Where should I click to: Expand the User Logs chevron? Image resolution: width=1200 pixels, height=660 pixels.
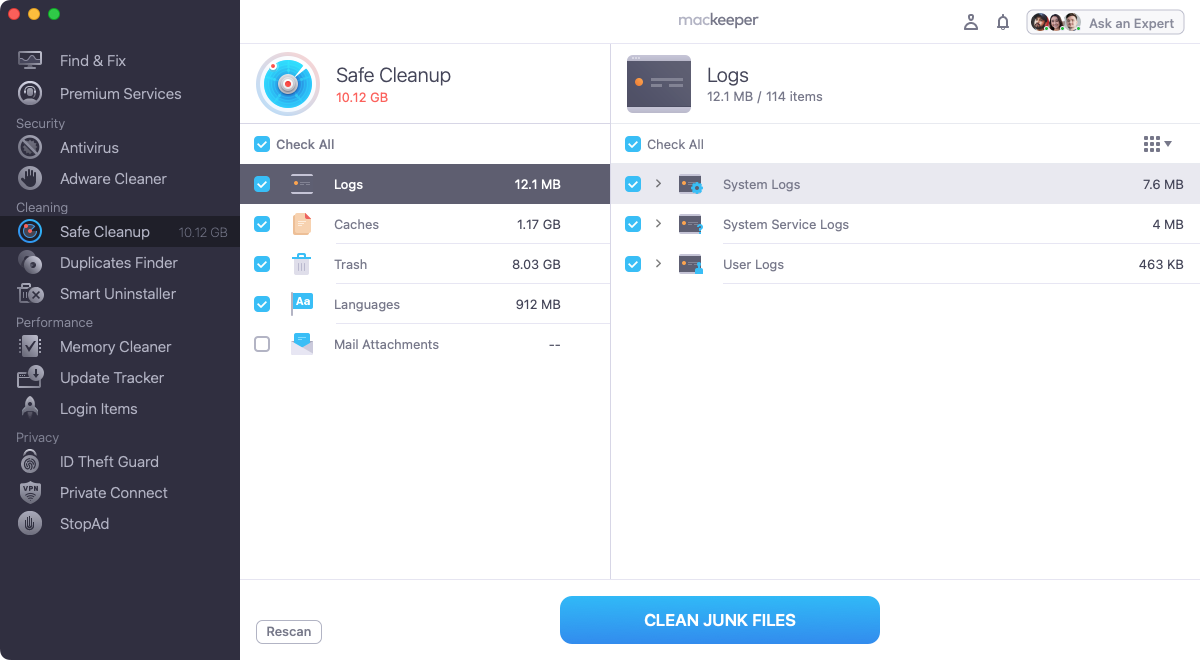point(659,264)
